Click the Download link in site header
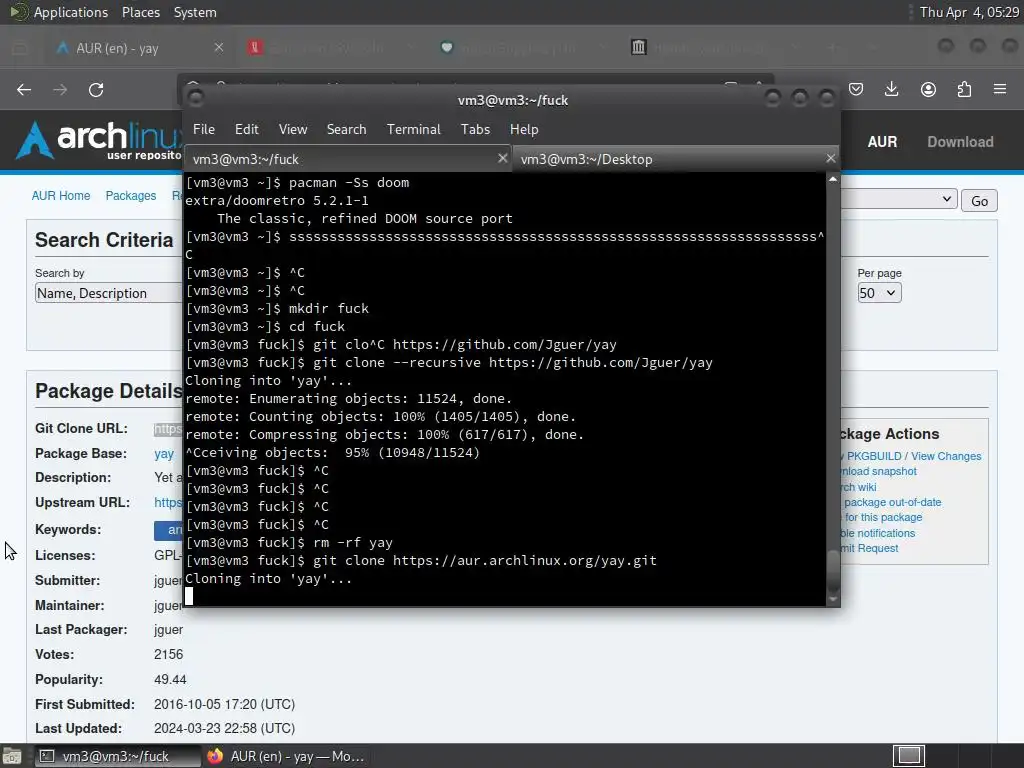 [x=960, y=142]
